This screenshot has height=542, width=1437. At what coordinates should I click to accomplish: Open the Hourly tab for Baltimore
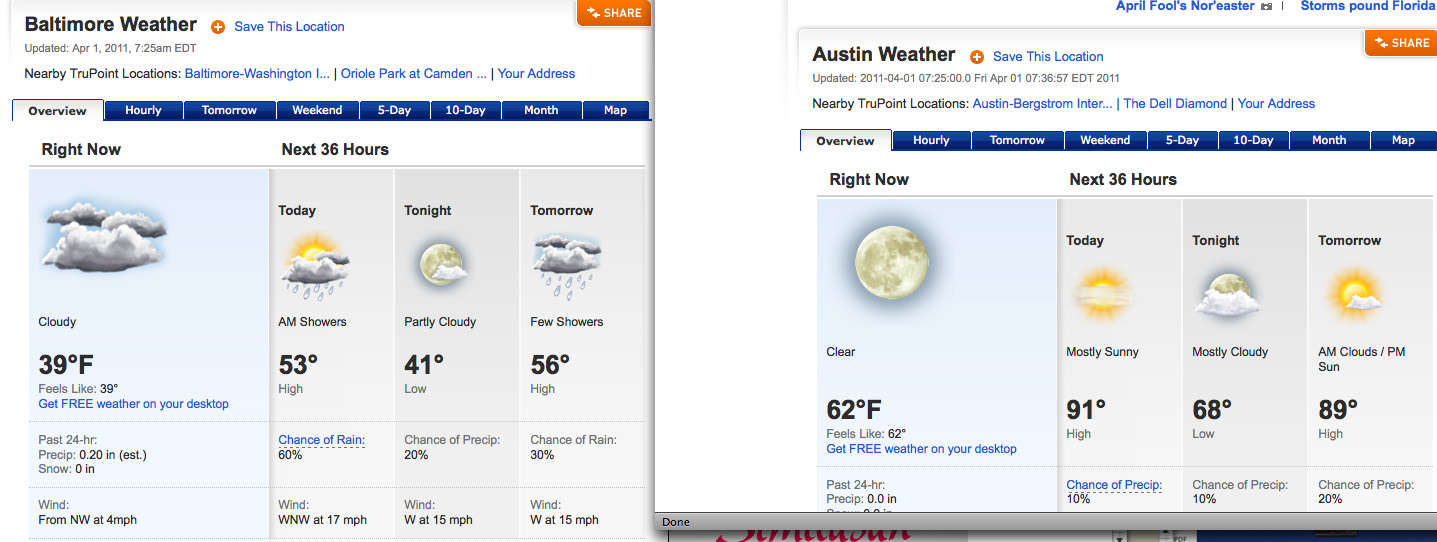tap(143, 111)
